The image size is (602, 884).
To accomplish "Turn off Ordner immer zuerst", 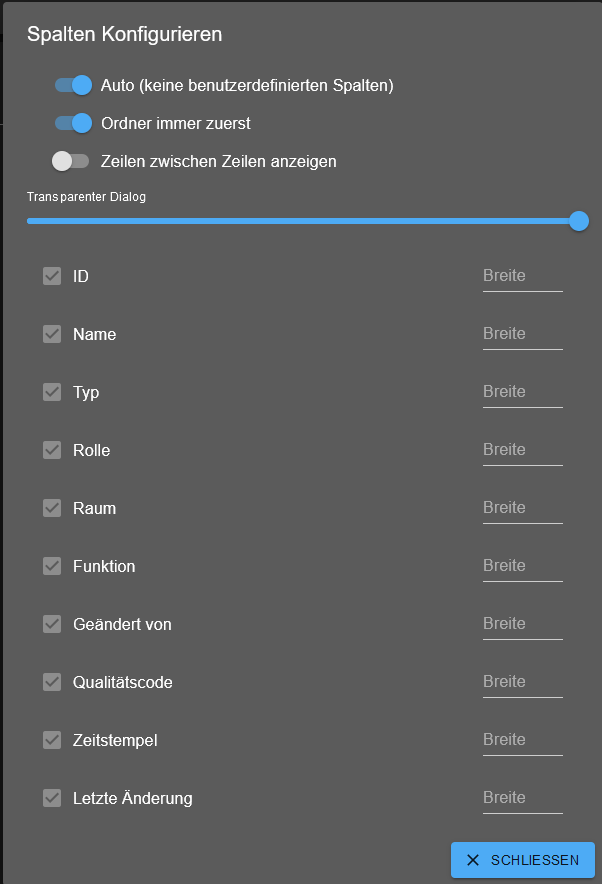I will click(x=72, y=123).
